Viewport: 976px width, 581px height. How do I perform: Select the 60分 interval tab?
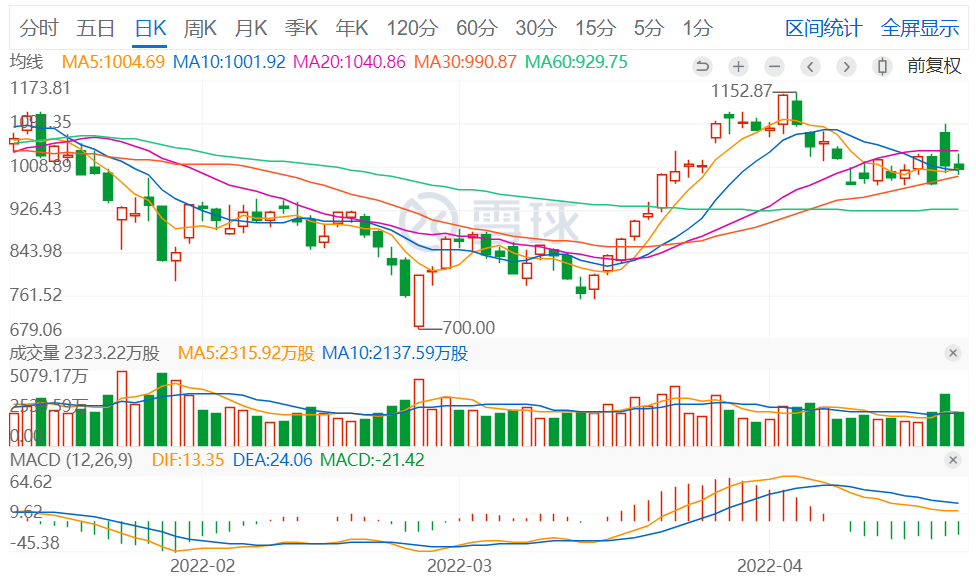tap(474, 28)
